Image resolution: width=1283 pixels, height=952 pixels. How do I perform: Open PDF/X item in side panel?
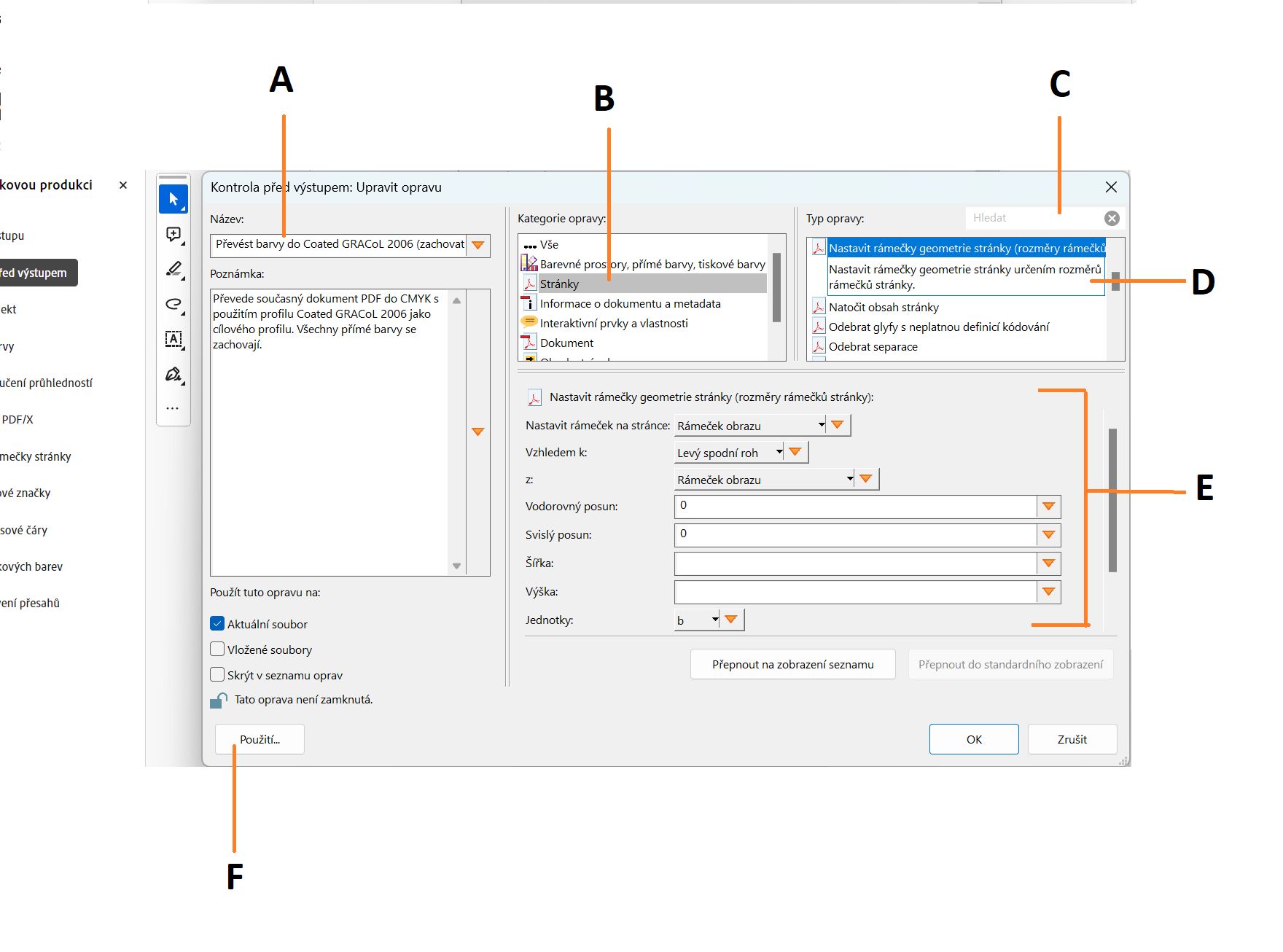[x=17, y=420]
